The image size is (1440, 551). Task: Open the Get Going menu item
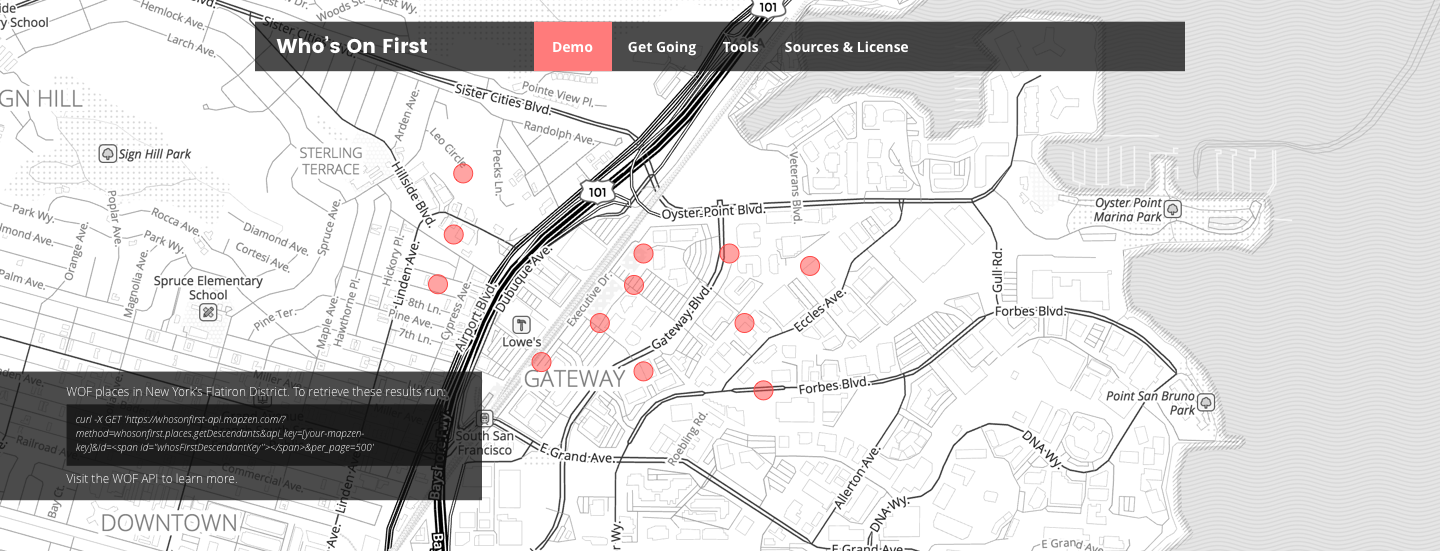click(x=662, y=47)
